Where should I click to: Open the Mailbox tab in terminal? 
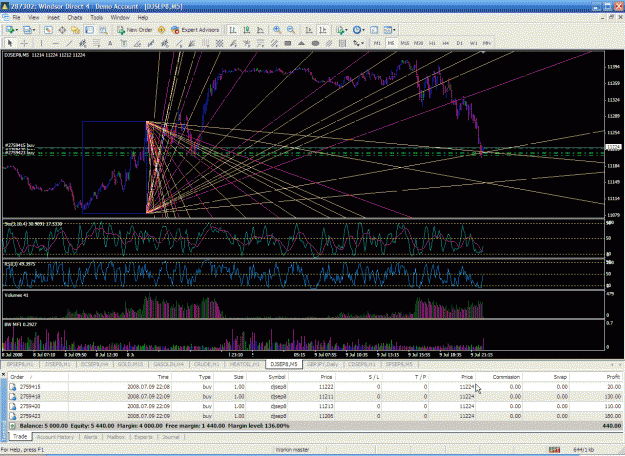(116, 437)
